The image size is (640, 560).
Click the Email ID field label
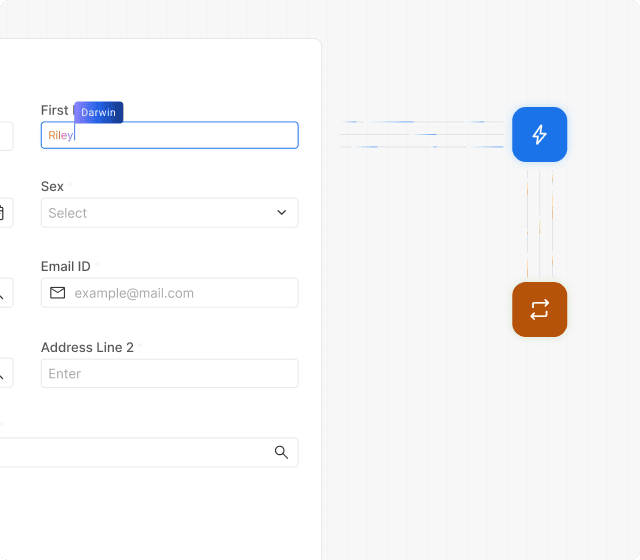(x=66, y=266)
